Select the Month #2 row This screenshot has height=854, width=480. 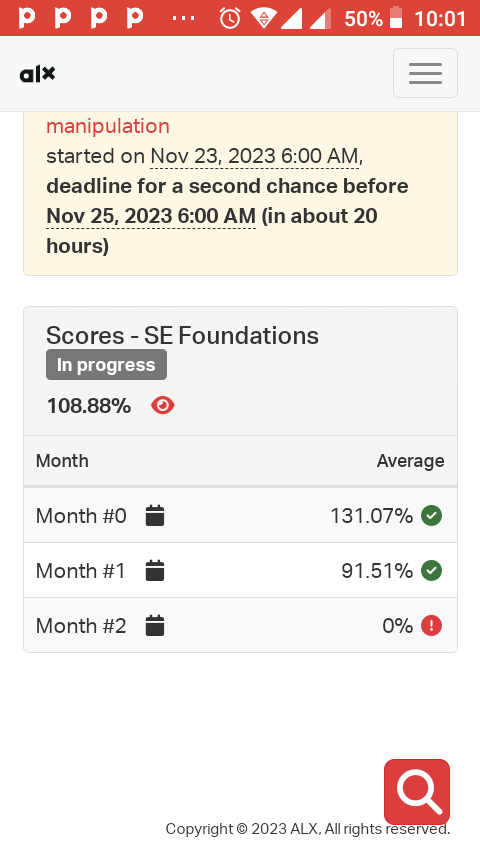point(240,626)
